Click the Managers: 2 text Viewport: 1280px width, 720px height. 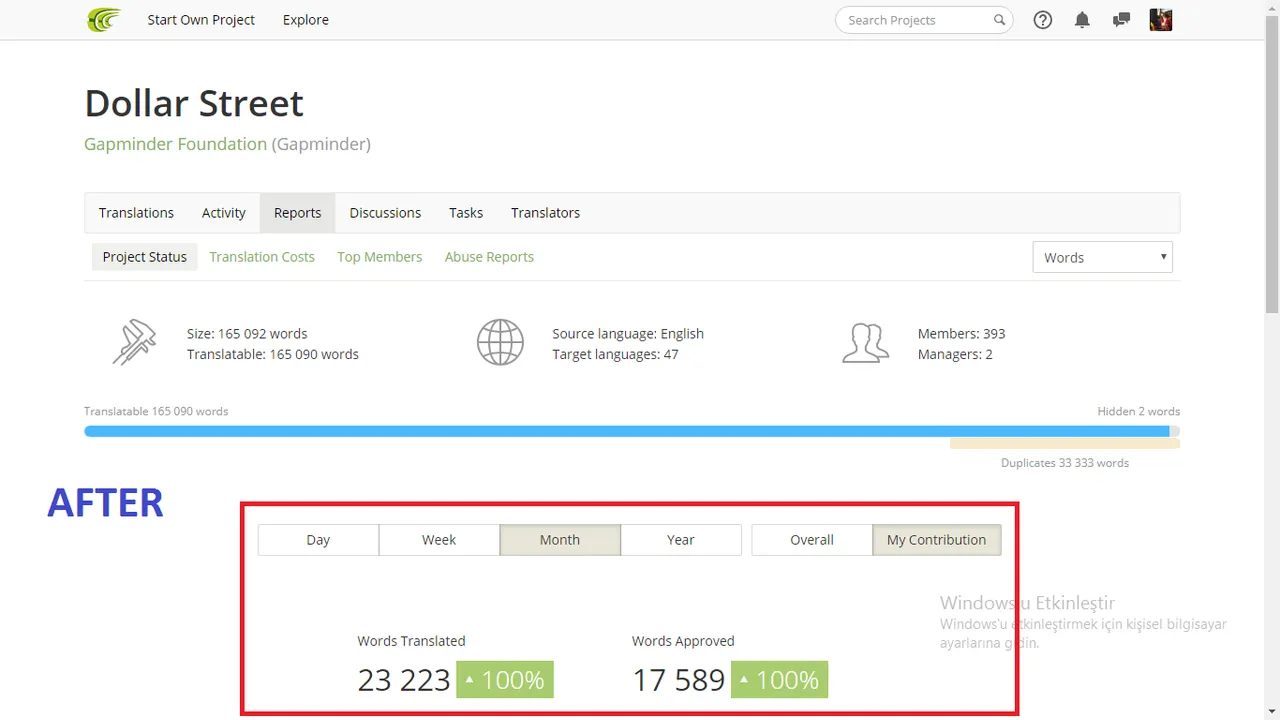[955, 355]
